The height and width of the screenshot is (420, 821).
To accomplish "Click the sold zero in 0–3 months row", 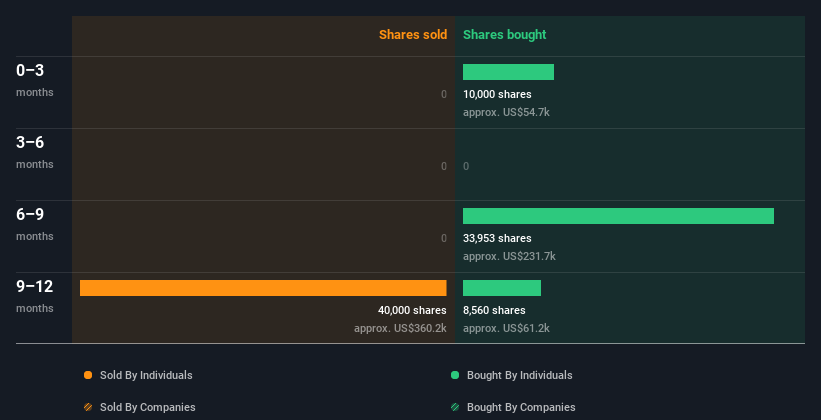I will coord(444,94).
